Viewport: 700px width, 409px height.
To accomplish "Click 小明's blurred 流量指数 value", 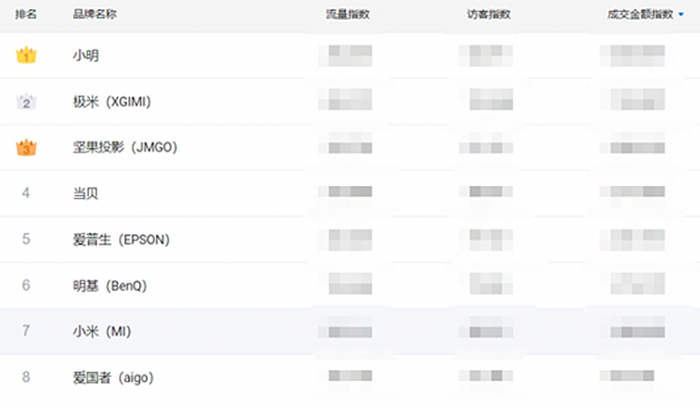I will 345,55.
